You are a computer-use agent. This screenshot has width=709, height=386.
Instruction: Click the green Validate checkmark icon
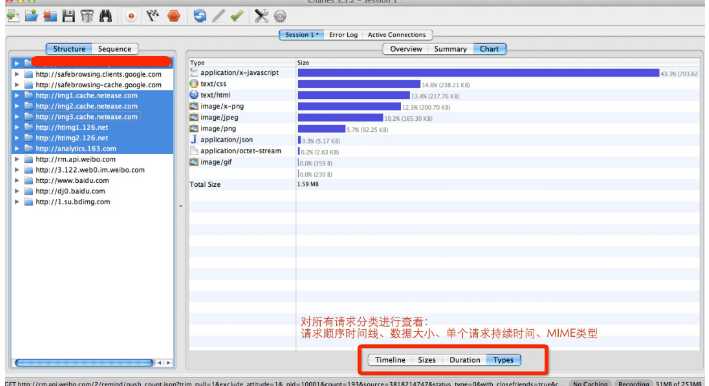click(236, 16)
